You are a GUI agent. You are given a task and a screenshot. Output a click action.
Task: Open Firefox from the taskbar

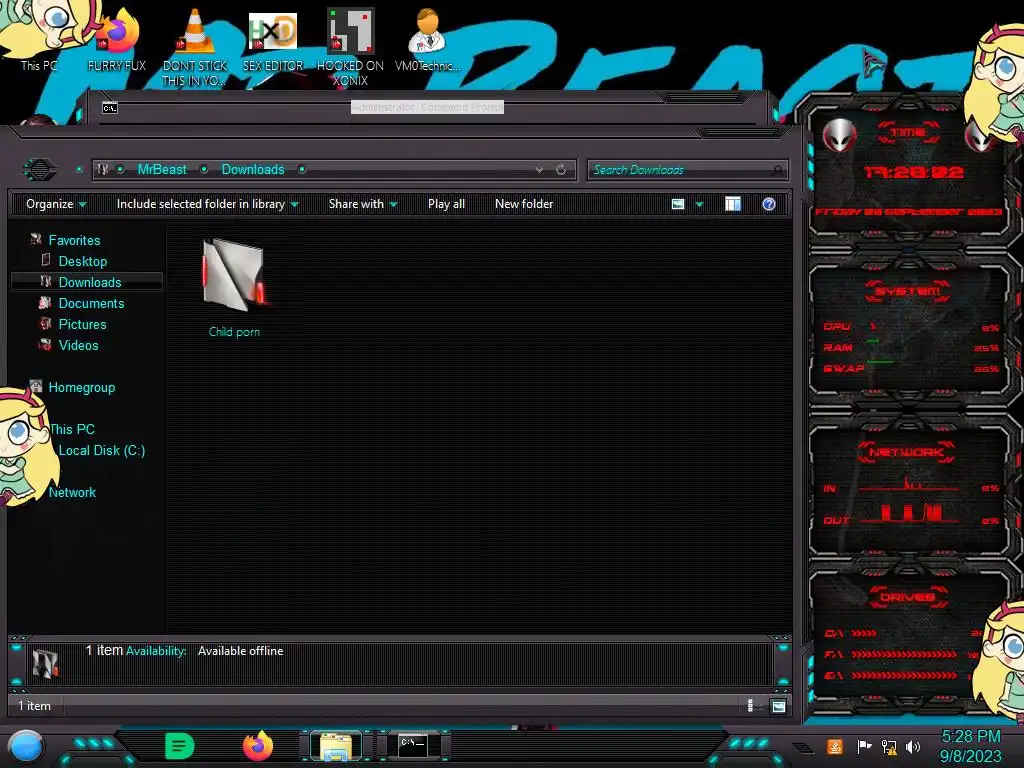point(257,746)
